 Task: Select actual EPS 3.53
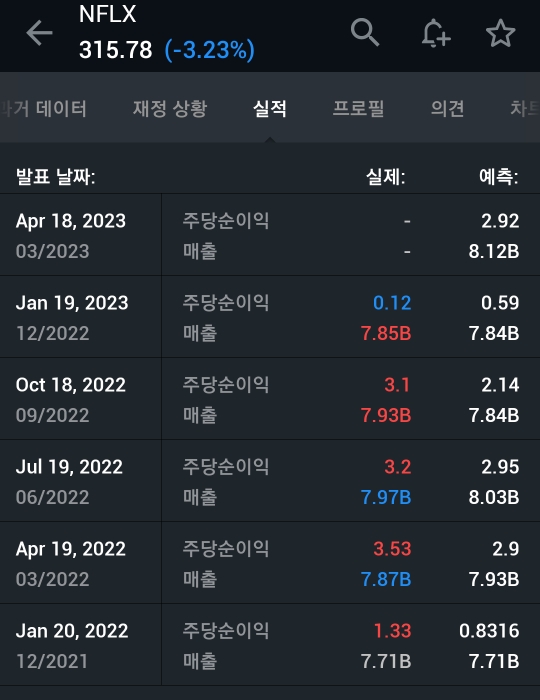click(392, 550)
